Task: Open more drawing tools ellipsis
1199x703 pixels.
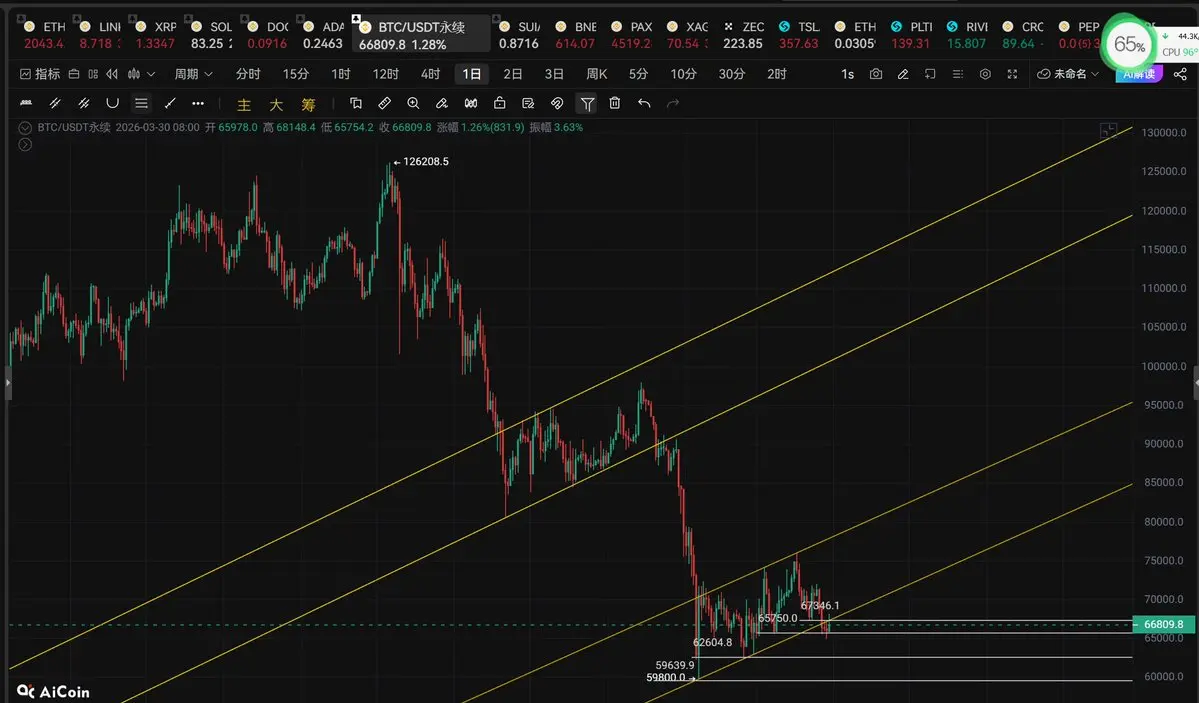Action: pos(198,103)
